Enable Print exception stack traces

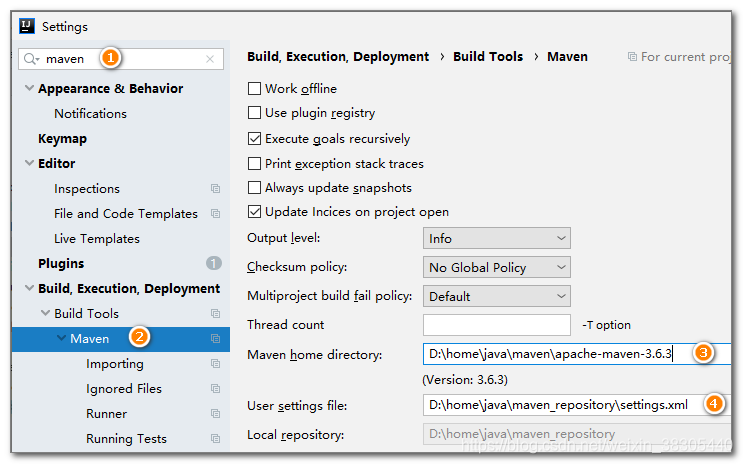(x=254, y=164)
